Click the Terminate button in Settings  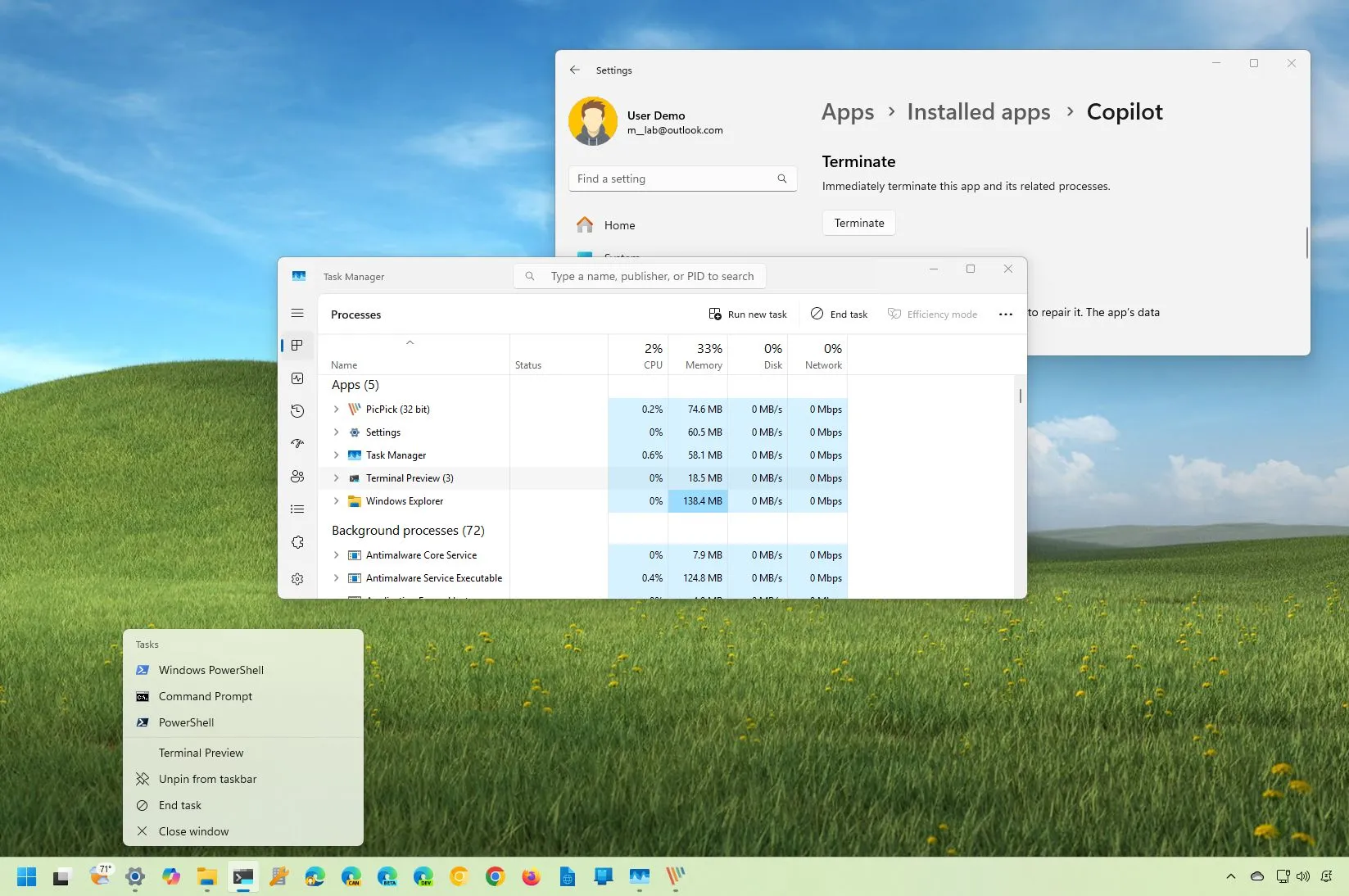(x=859, y=223)
